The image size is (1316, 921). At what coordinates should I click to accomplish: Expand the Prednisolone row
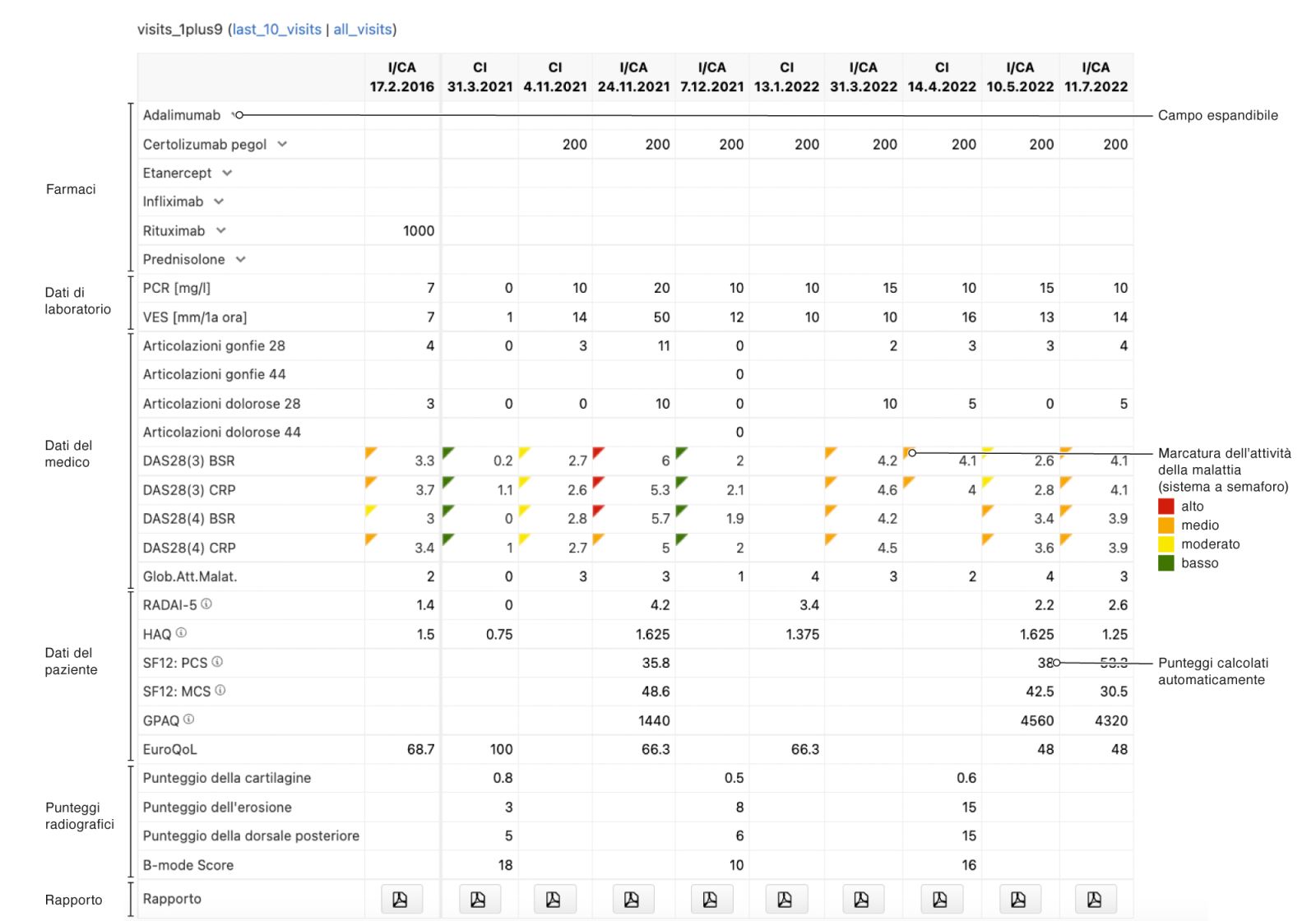(x=240, y=259)
